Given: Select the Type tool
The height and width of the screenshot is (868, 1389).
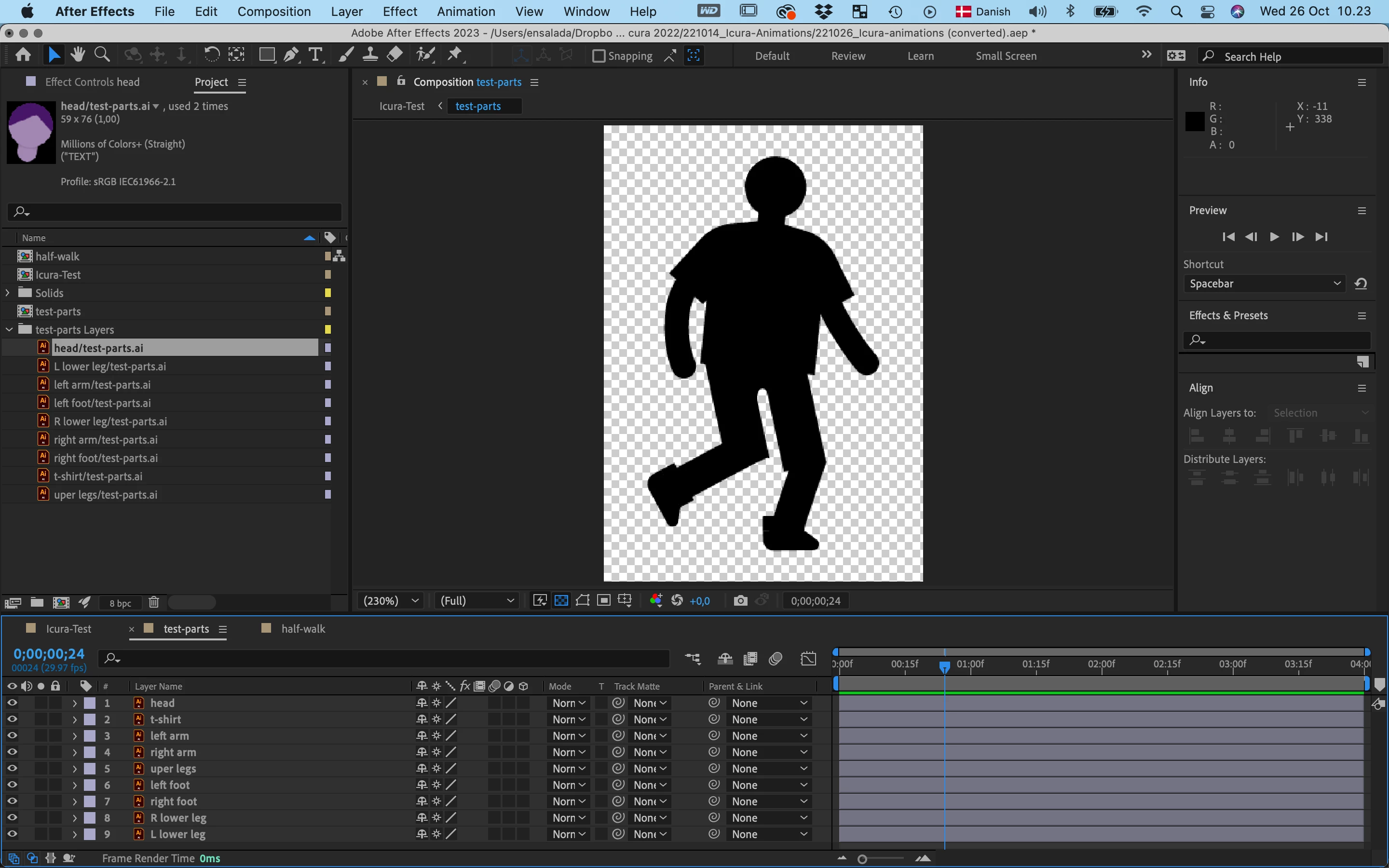Looking at the screenshot, I should pyautogui.click(x=315, y=55).
